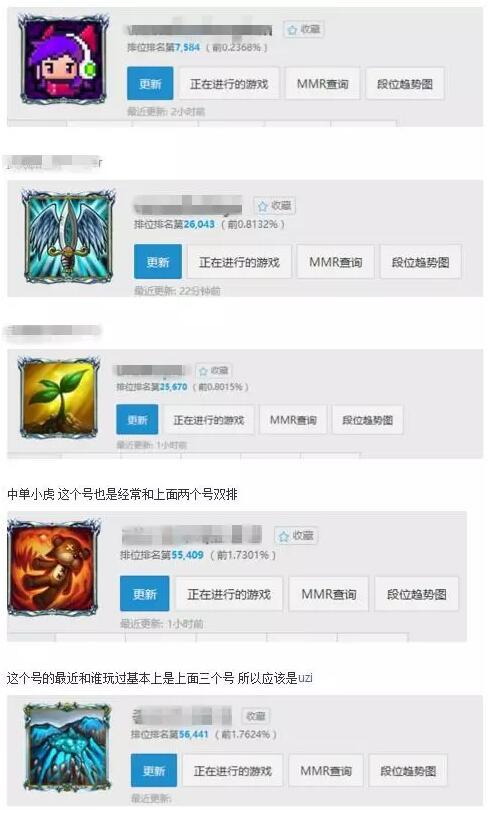494x819 pixels.
Task: Click the purple-haired pixel character avatar
Action: [64, 60]
